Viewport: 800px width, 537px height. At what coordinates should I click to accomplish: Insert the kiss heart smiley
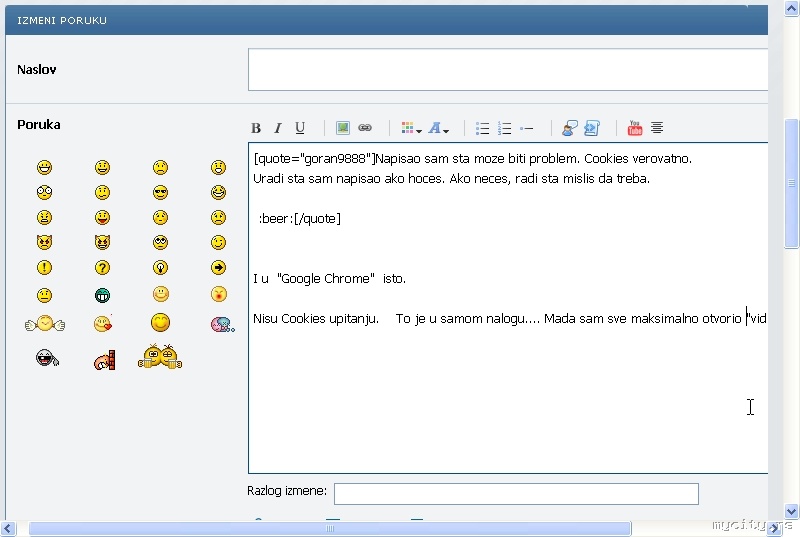pos(103,323)
